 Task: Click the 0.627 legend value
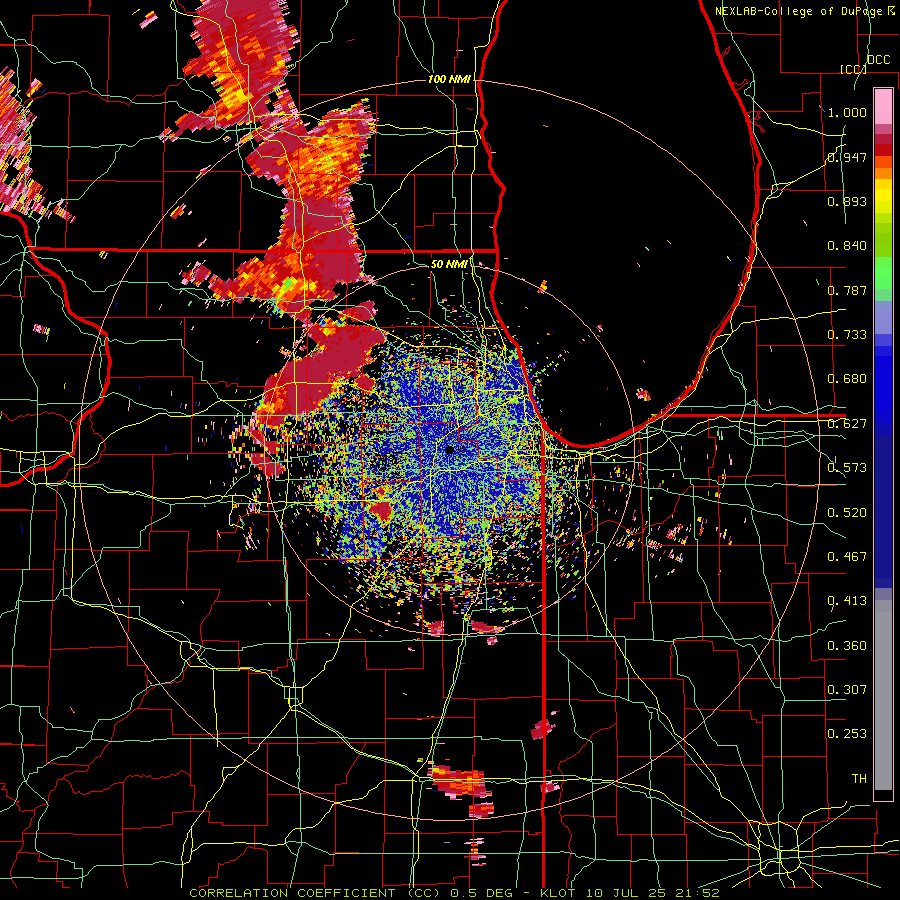[847, 424]
